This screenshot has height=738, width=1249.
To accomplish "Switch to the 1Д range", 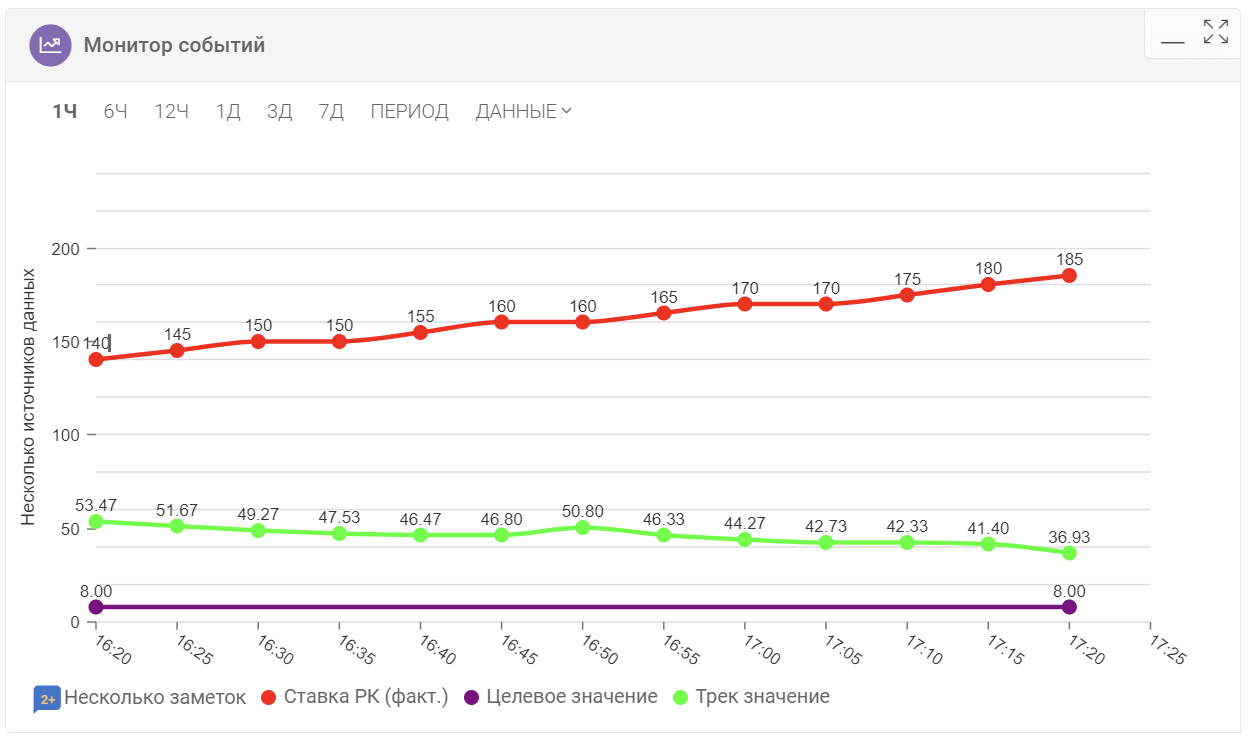I will click(228, 111).
